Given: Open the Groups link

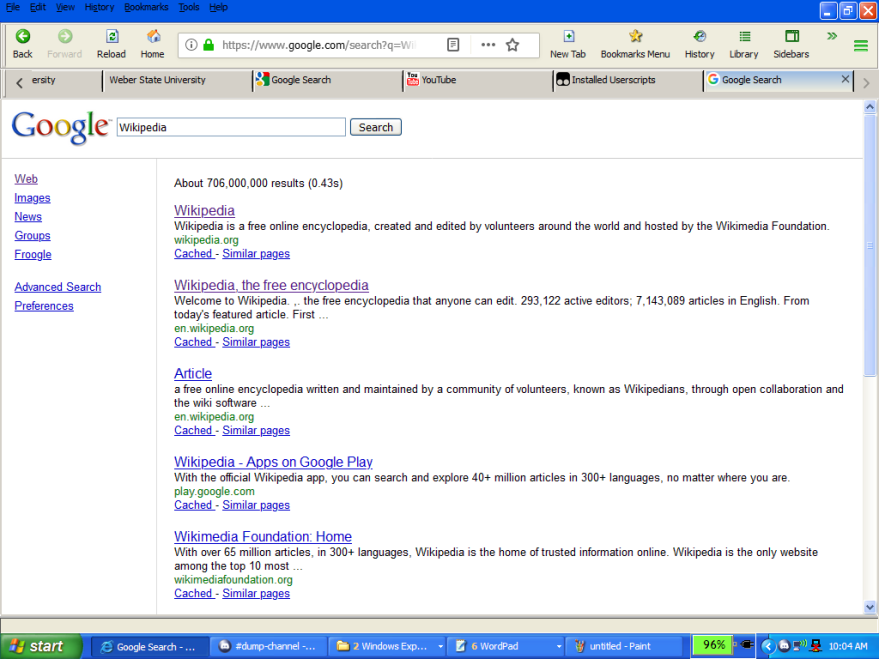Looking at the screenshot, I should point(33,235).
